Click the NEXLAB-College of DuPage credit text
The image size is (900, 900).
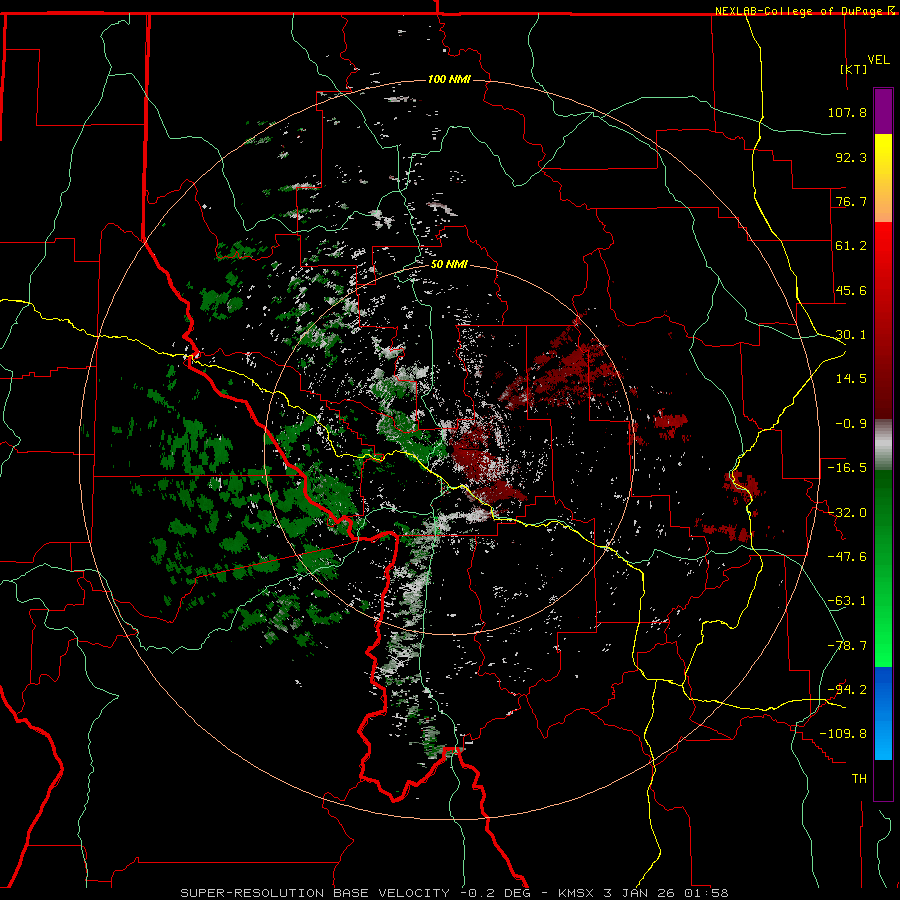pyautogui.click(x=798, y=11)
